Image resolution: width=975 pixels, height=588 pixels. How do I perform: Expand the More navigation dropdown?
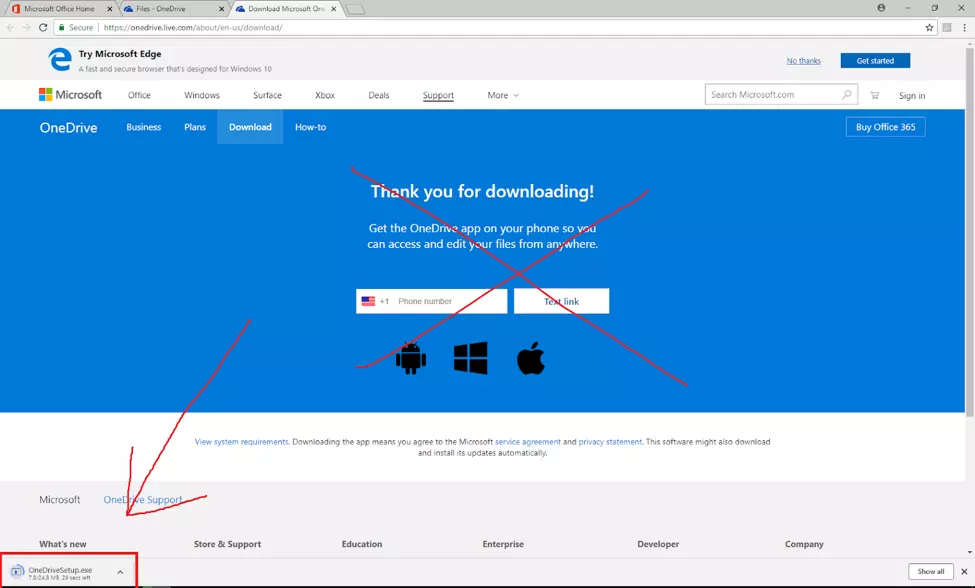pyautogui.click(x=503, y=95)
